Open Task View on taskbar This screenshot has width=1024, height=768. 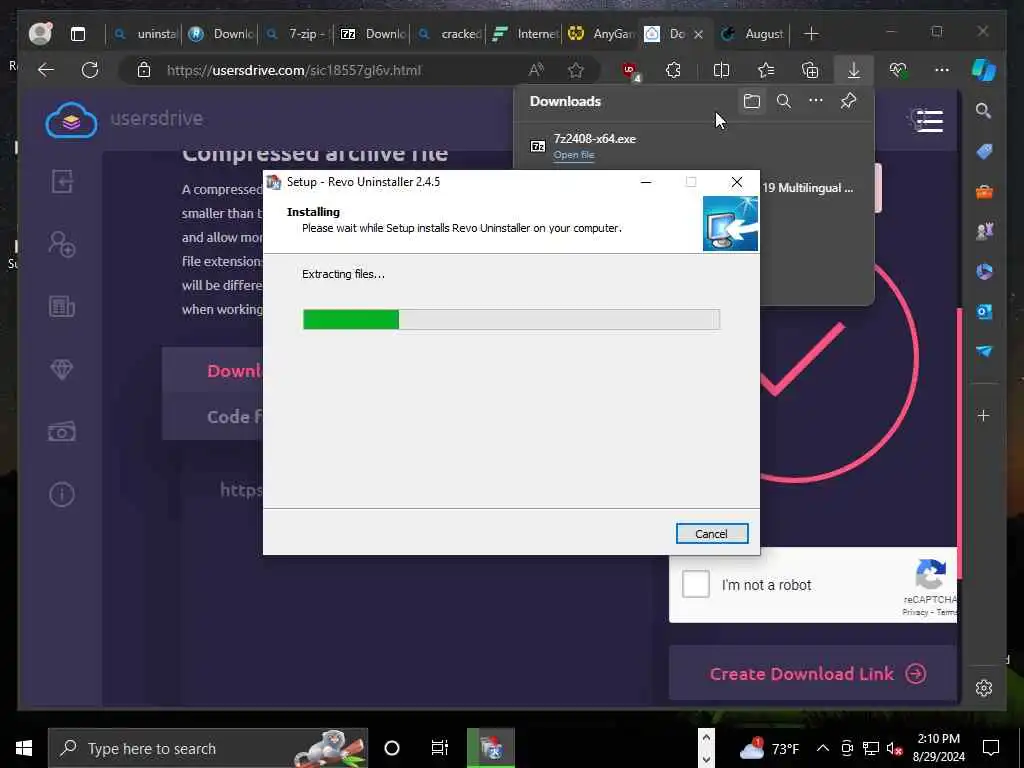click(440, 748)
